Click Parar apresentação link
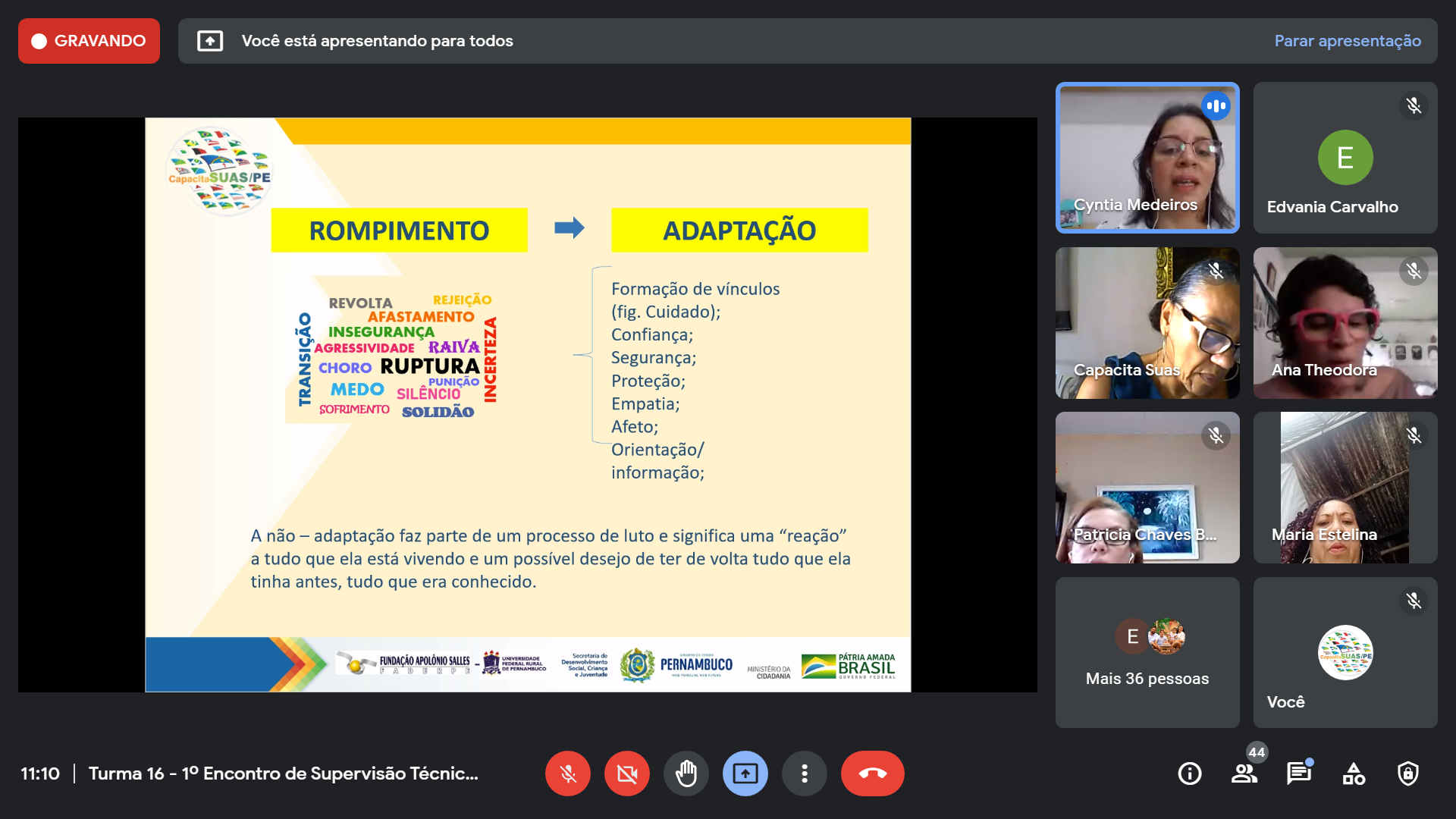 click(x=1347, y=41)
